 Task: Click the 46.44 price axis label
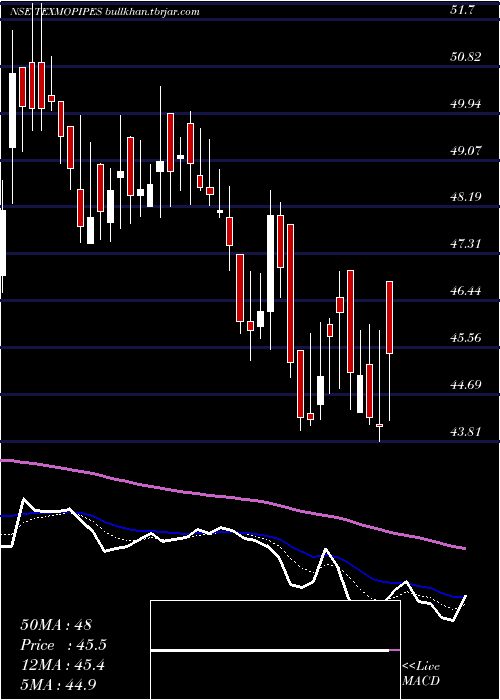[x=466, y=291]
